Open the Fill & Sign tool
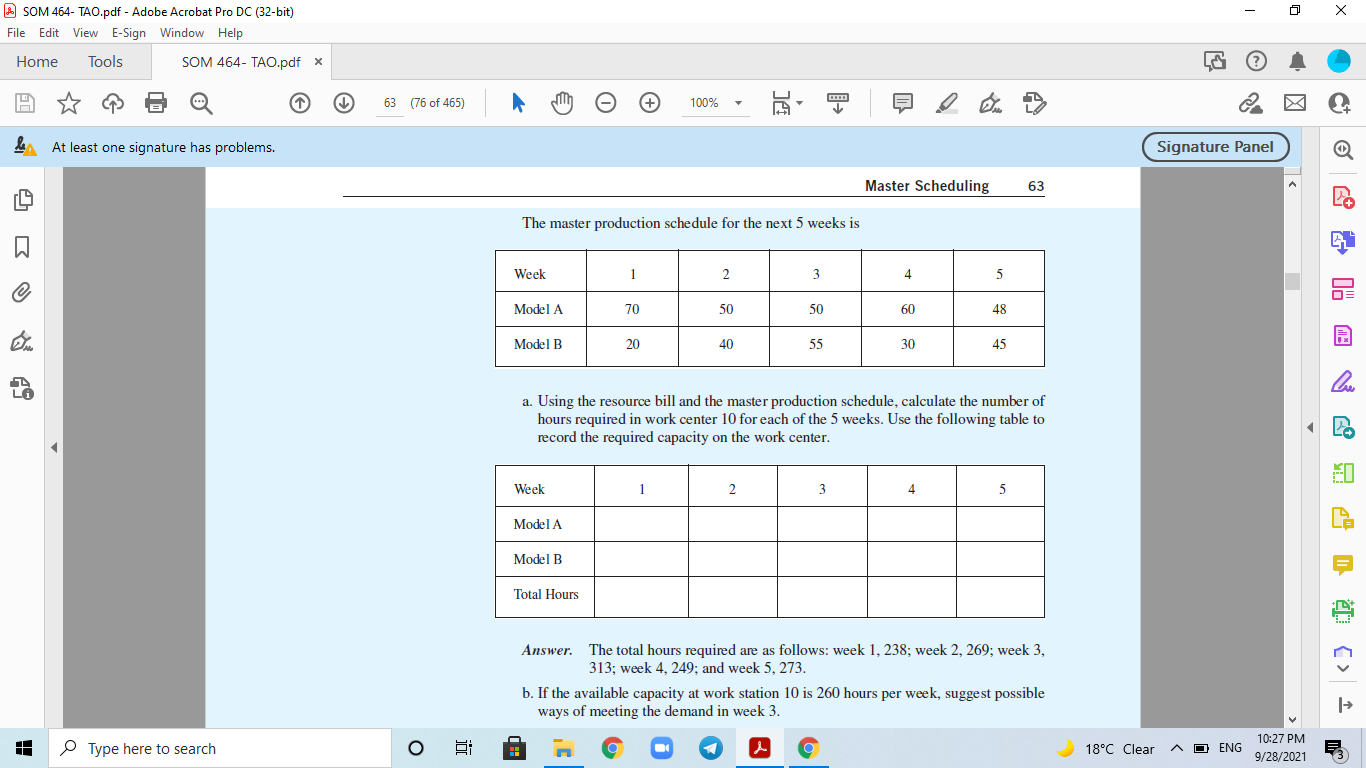Viewport: 1366px width, 768px height. tap(1342, 380)
